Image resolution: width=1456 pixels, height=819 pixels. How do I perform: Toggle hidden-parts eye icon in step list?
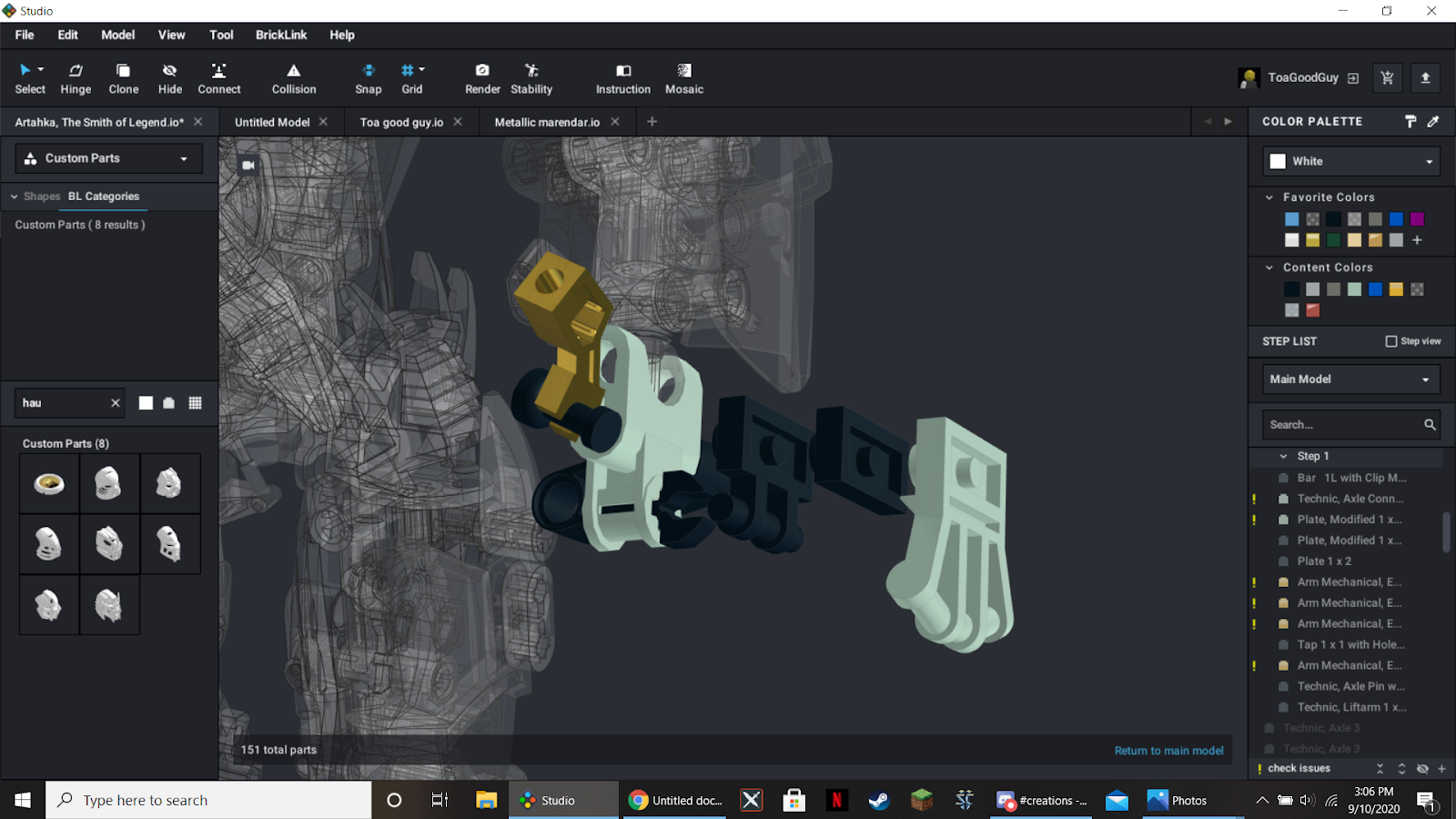(1422, 769)
